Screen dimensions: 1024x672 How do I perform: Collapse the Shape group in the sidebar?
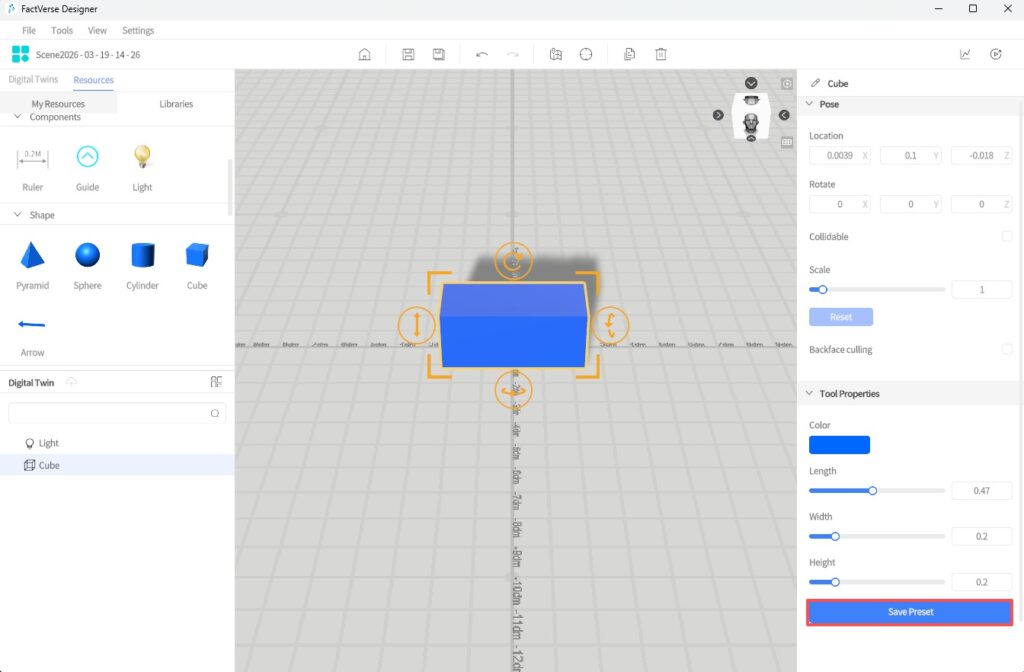click(x=17, y=215)
